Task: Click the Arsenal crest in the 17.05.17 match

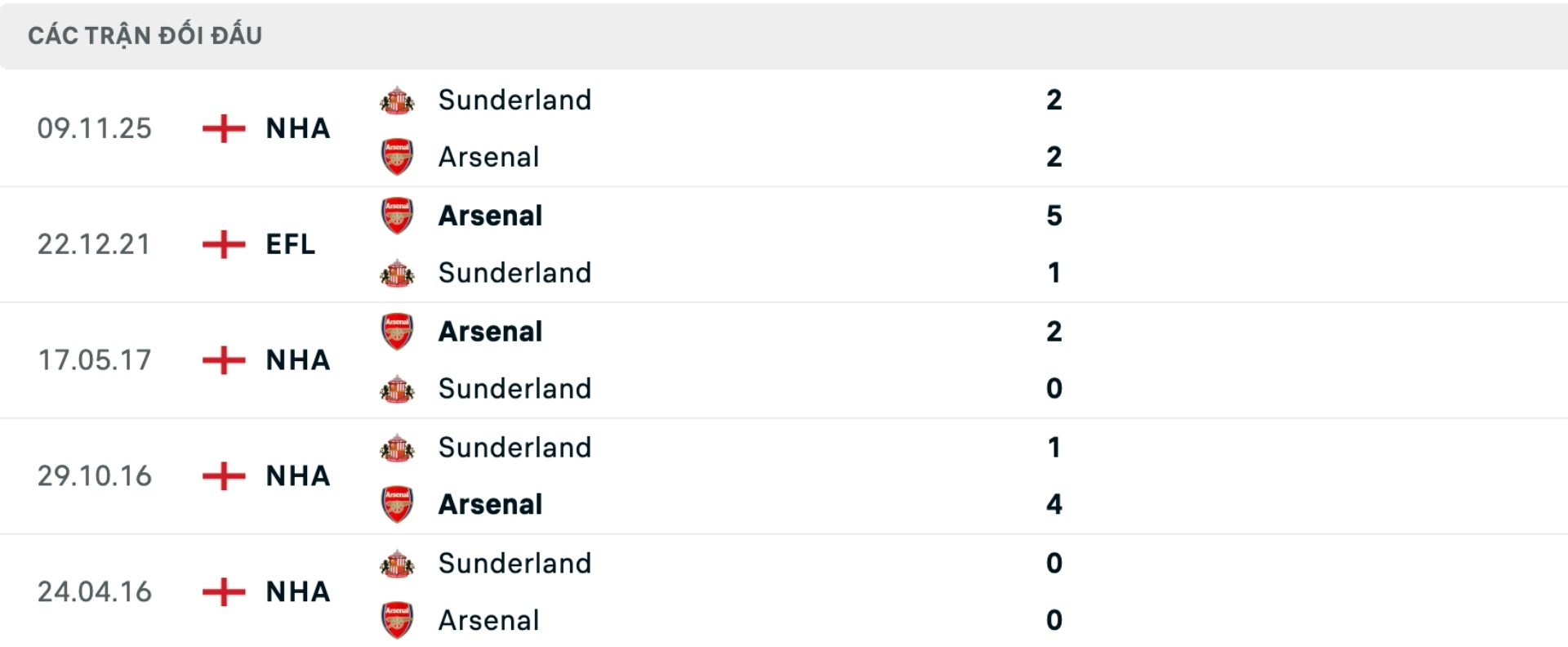Action: pos(397,331)
